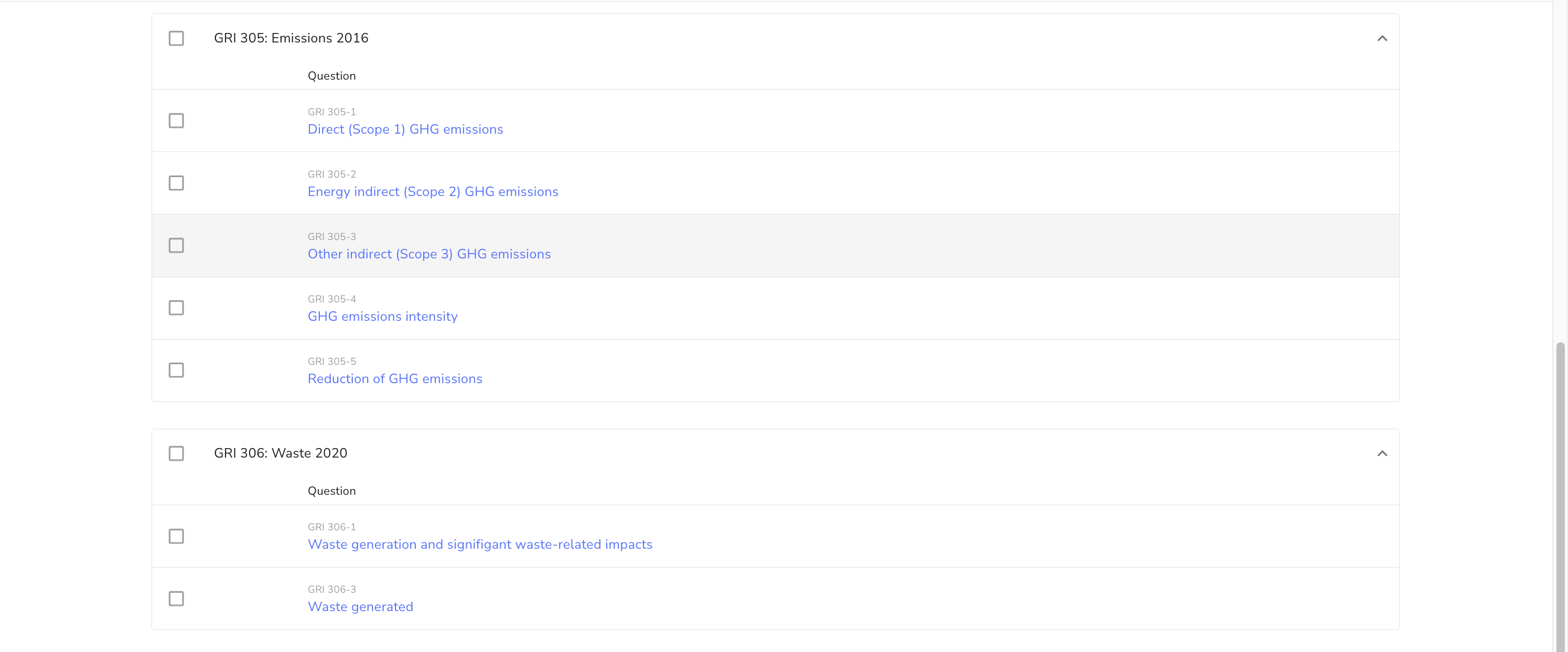
Task: Click the GRI 305: Emissions 2016 header title
Action: pos(291,38)
